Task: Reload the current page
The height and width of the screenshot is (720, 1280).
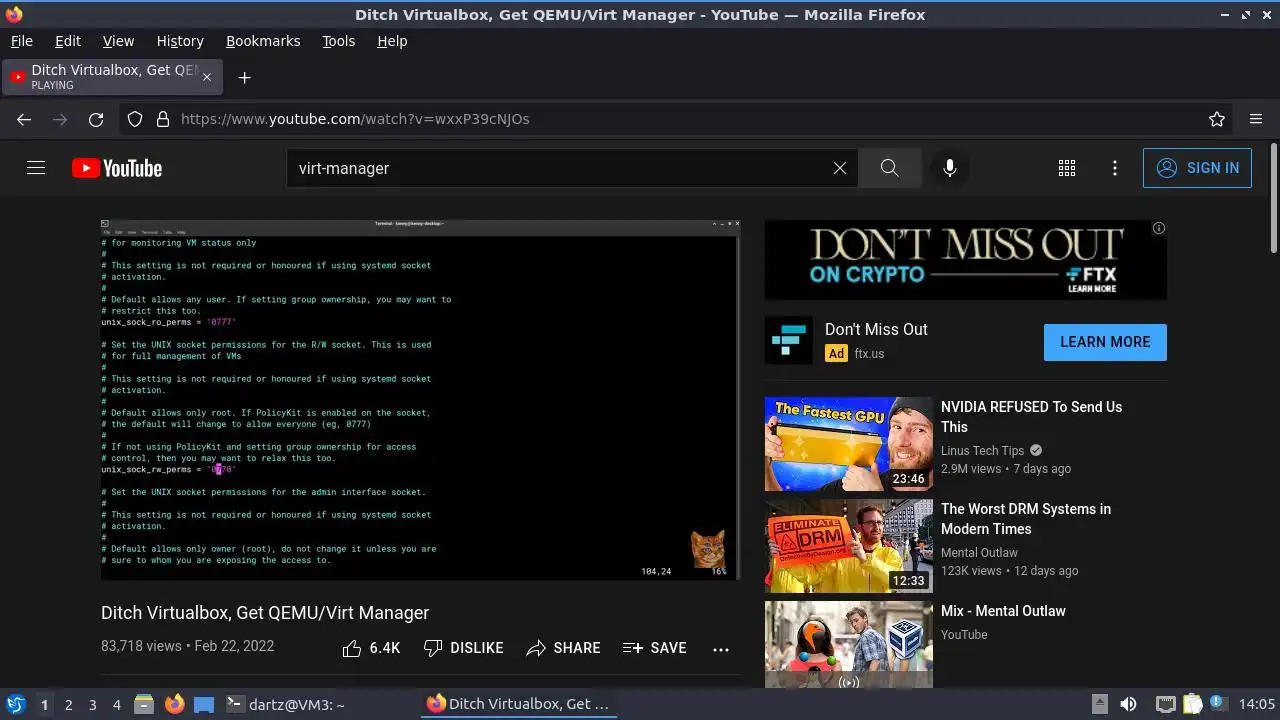Action: [96, 119]
